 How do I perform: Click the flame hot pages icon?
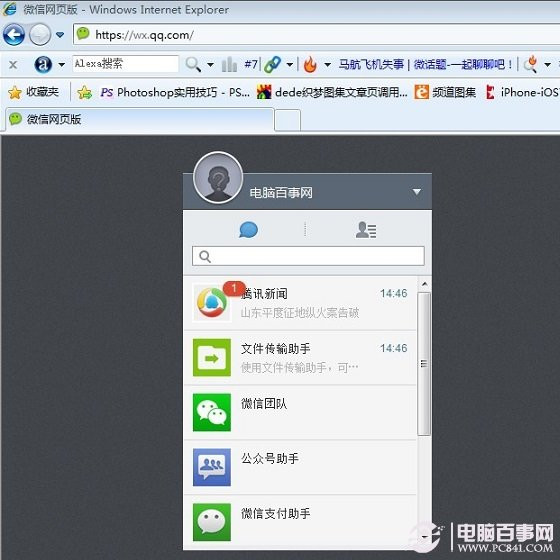coord(310,65)
